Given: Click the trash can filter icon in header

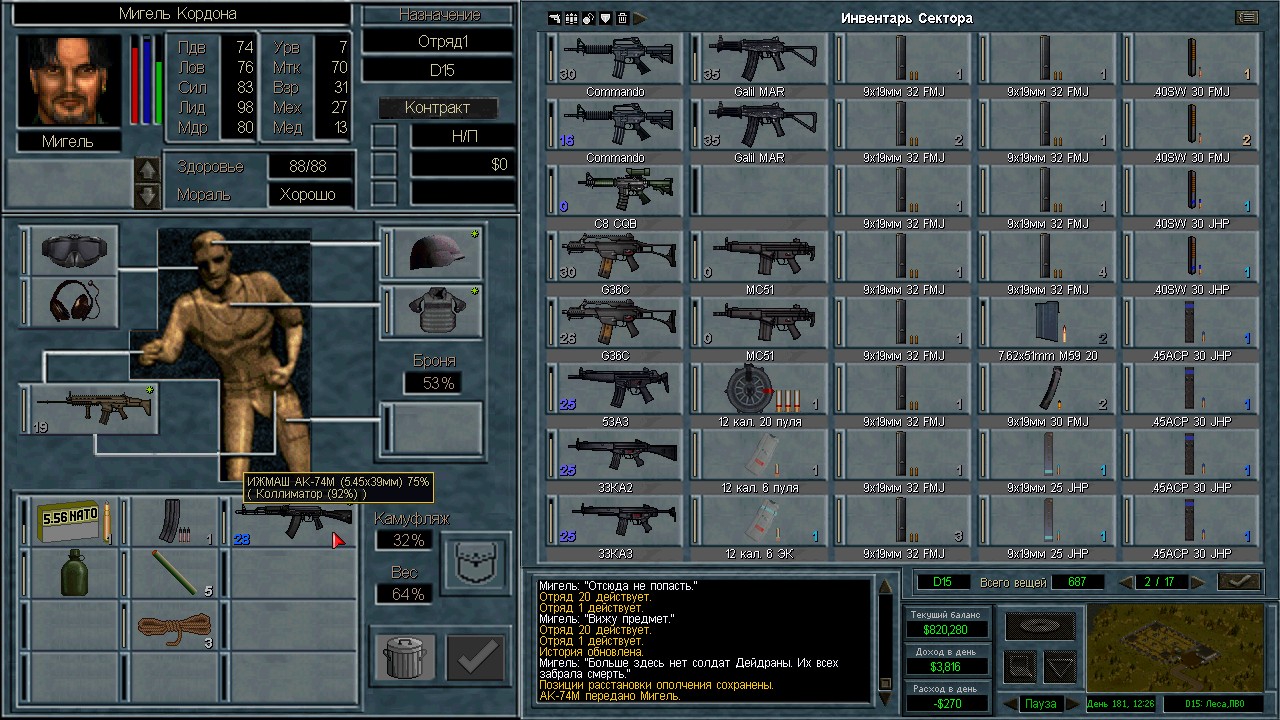Looking at the screenshot, I should tap(622, 18).
